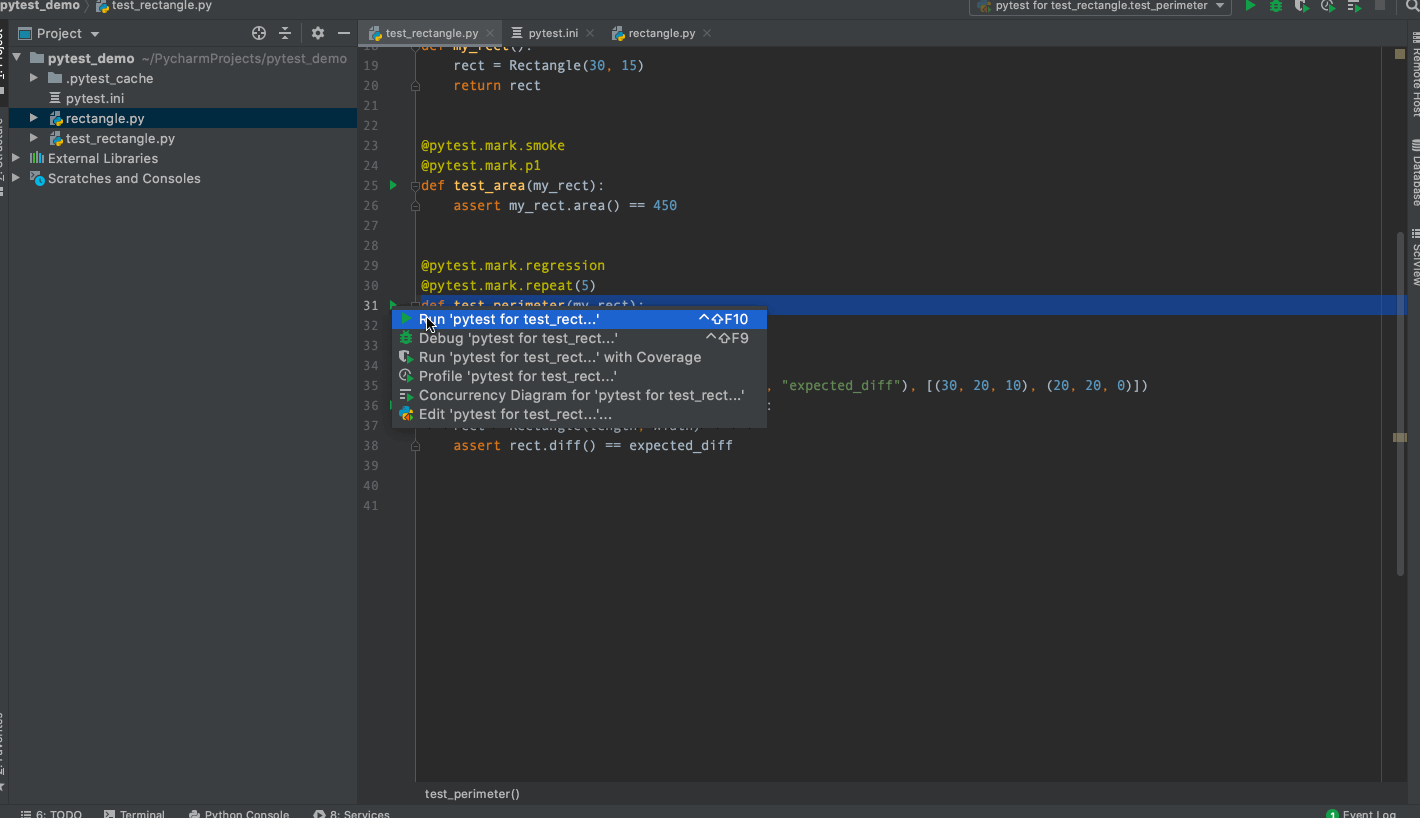The image size is (1420, 818).
Task: Select Profile 'pytest for test_rect...' entry
Action: click(579, 376)
